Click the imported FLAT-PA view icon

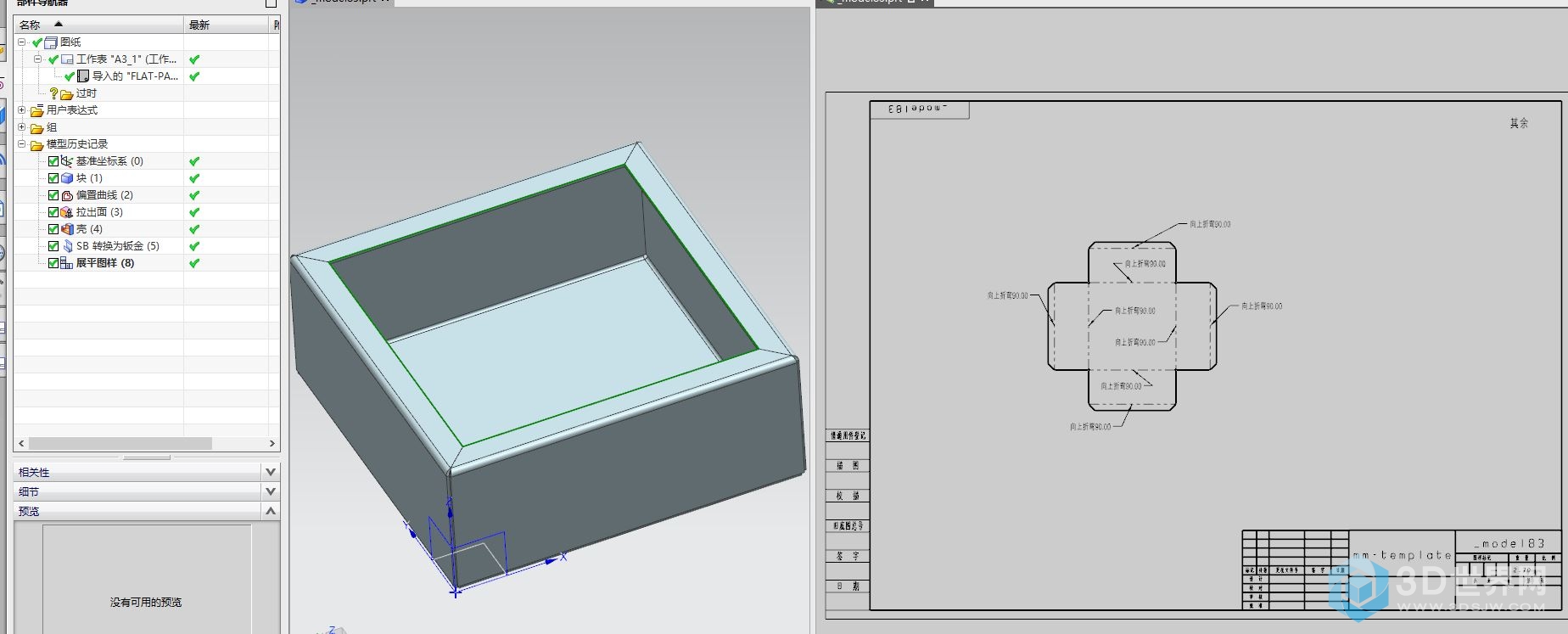tap(83, 76)
